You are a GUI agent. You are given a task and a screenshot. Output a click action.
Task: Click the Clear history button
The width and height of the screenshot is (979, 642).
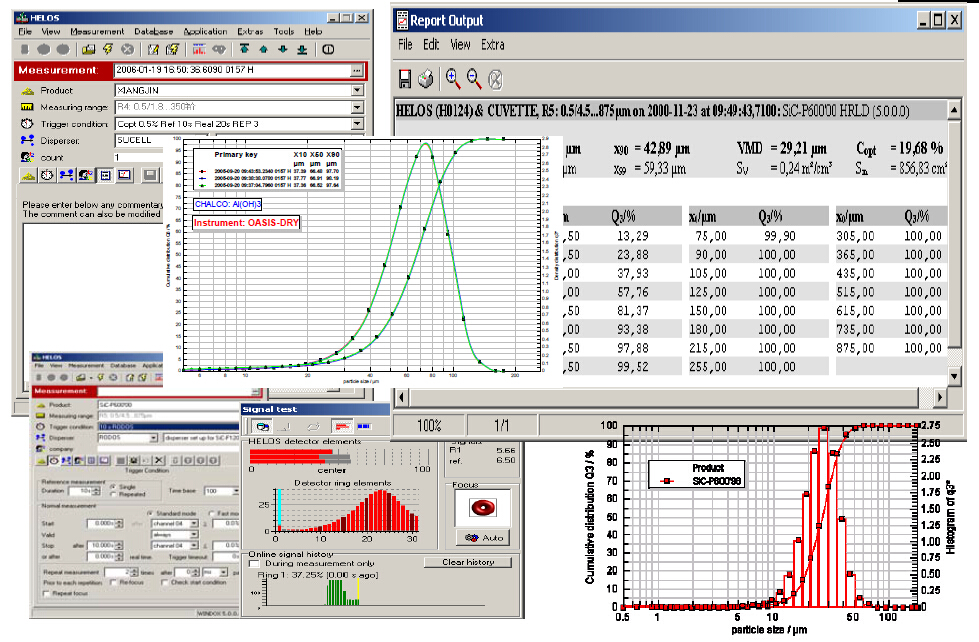coord(468,562)
